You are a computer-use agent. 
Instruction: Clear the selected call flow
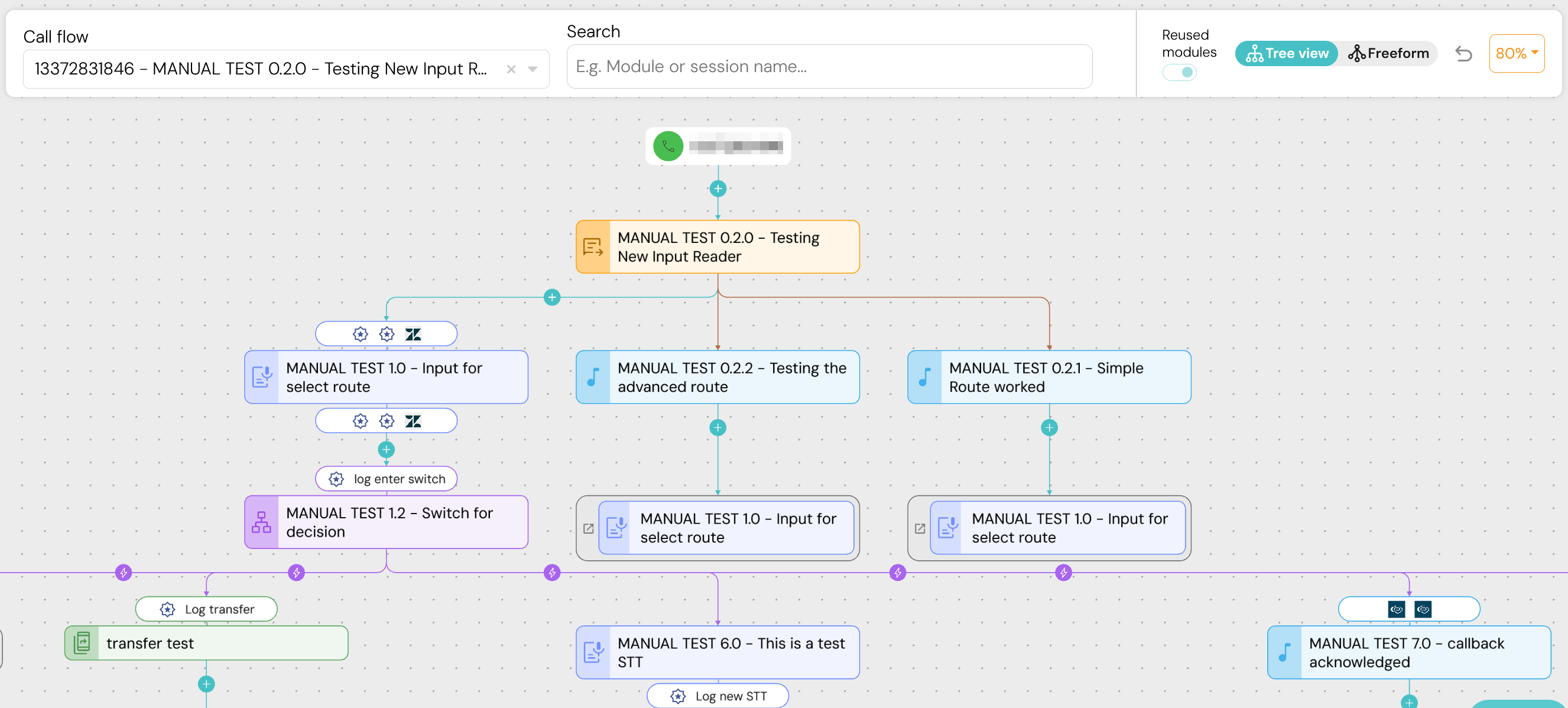pyautogui.click(x=511, y=69)
